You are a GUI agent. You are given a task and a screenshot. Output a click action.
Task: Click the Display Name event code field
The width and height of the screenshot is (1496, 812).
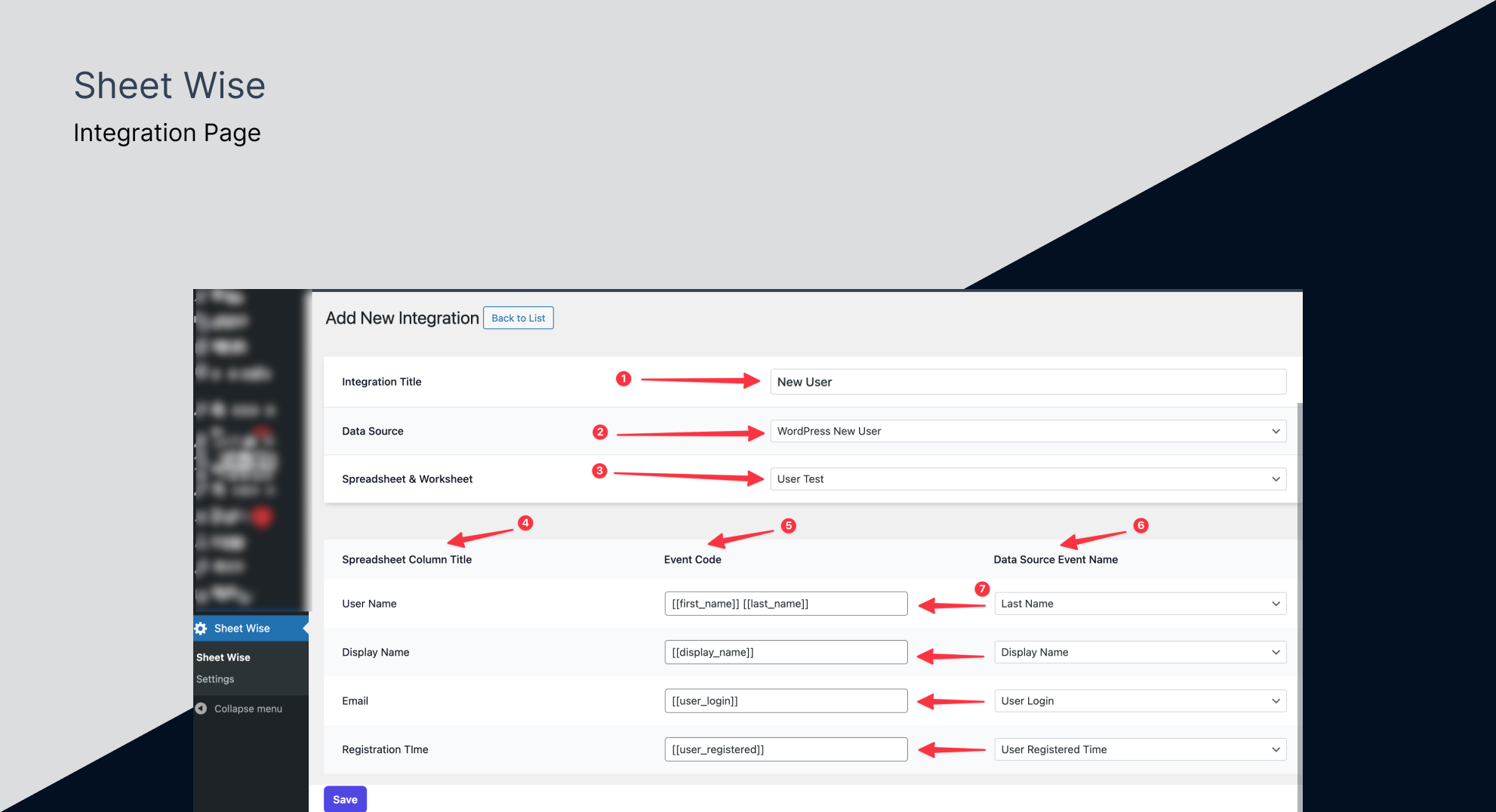coord(786,652)
